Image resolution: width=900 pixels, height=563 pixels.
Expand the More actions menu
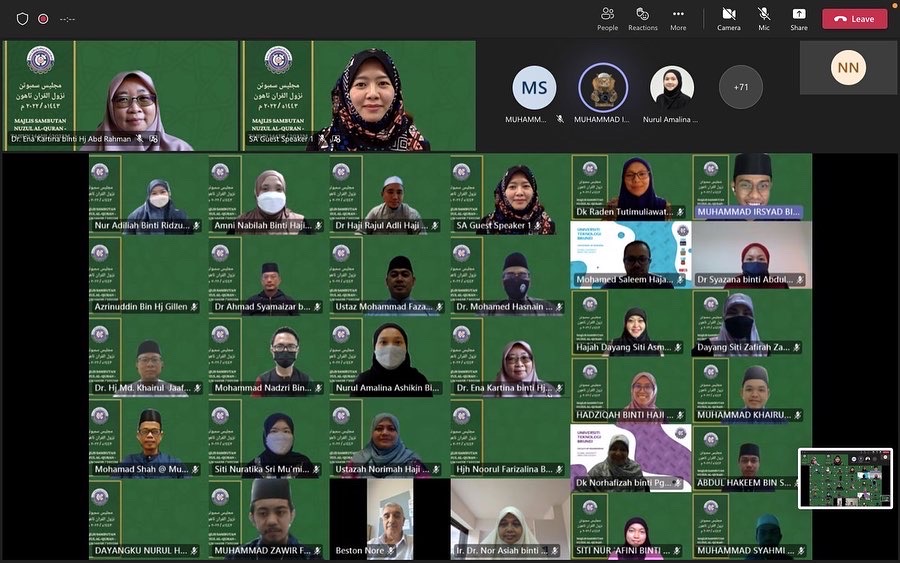(678, 18)
